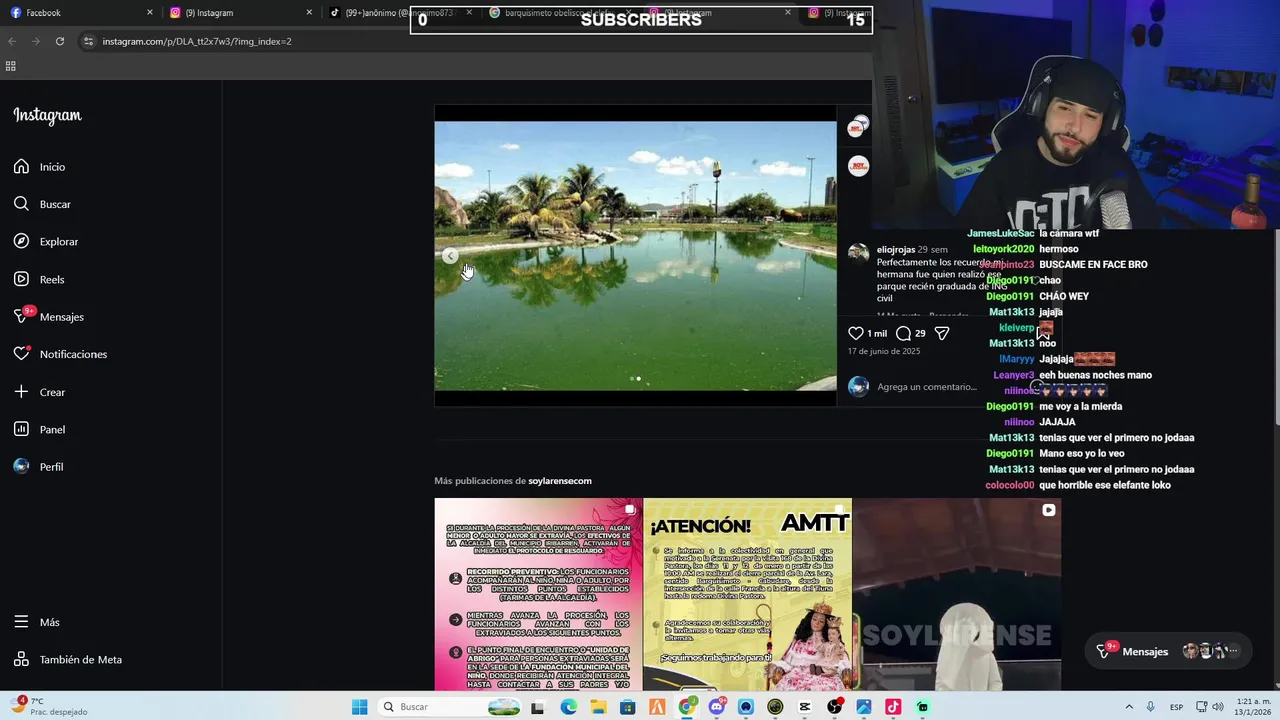Open the Panel dashboard
This screenshot has height=720, width=1280.
[x=40, y=429]
